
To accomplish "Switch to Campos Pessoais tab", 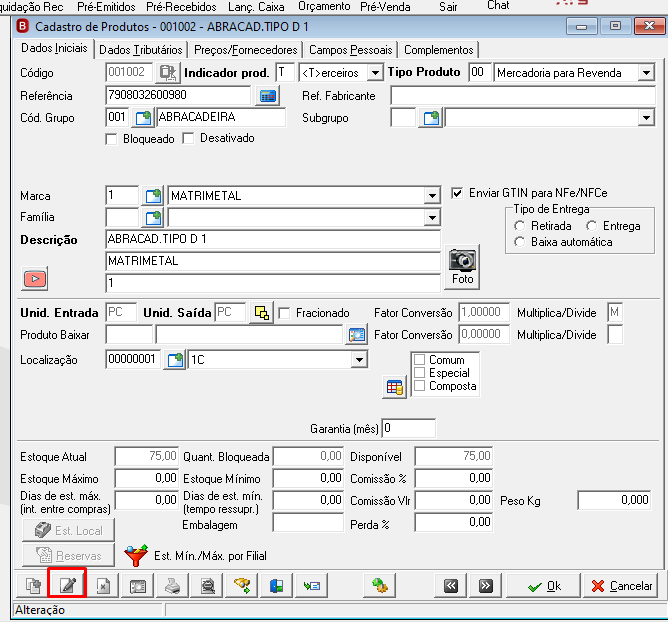I will click(x=351, y=50).
